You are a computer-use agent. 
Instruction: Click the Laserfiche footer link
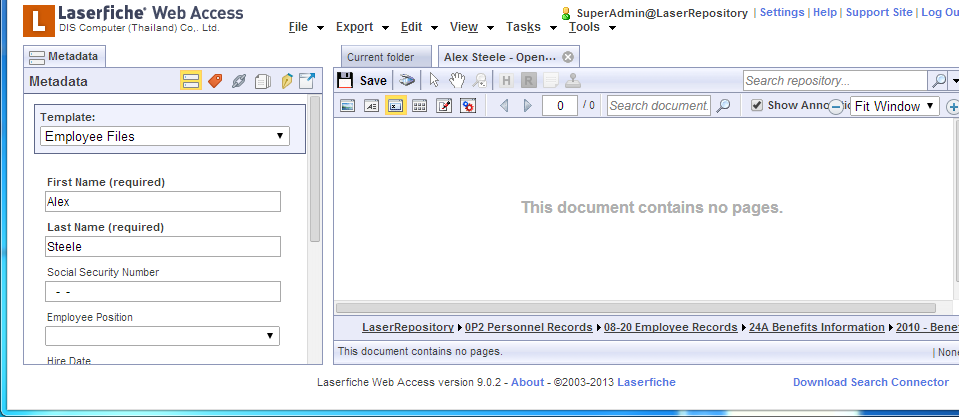pyautogui.click(x=646, y=382)
